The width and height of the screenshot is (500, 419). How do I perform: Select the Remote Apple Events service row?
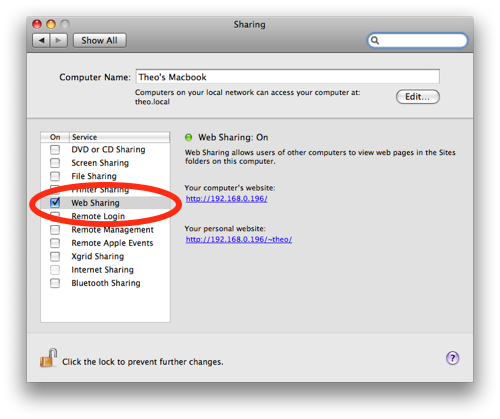pos(105,243)
